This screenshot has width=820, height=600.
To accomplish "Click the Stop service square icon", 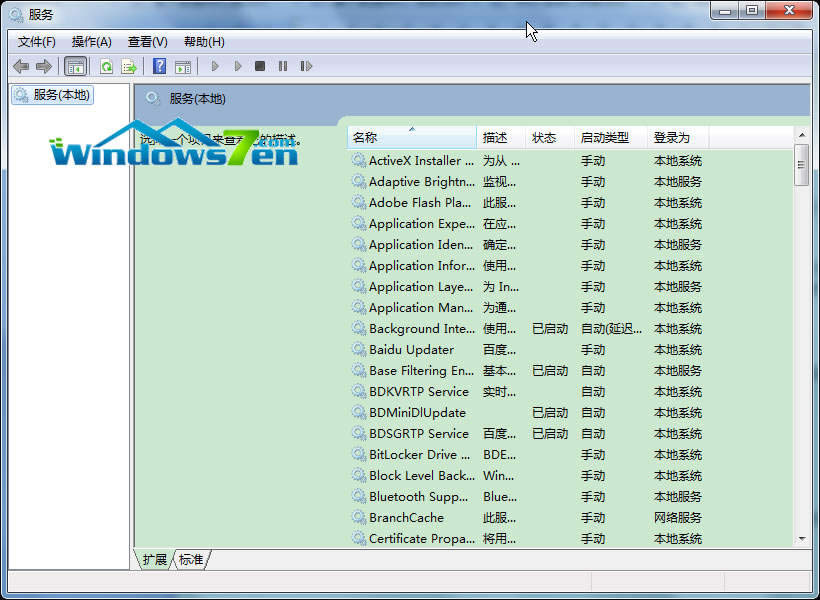I will tap(260, 66).
